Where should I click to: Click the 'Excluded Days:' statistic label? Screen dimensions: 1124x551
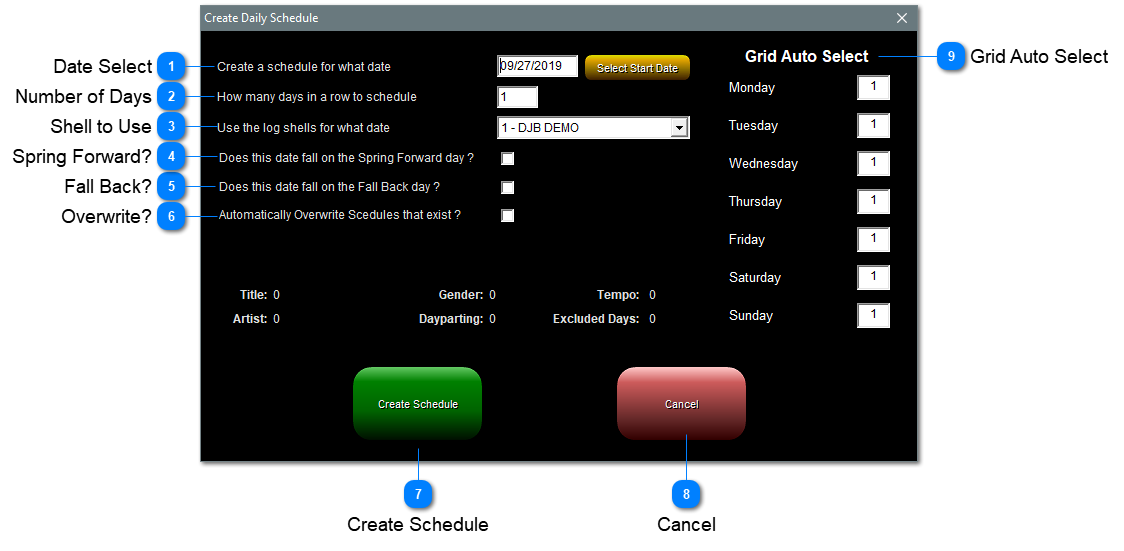pos(596,319)
